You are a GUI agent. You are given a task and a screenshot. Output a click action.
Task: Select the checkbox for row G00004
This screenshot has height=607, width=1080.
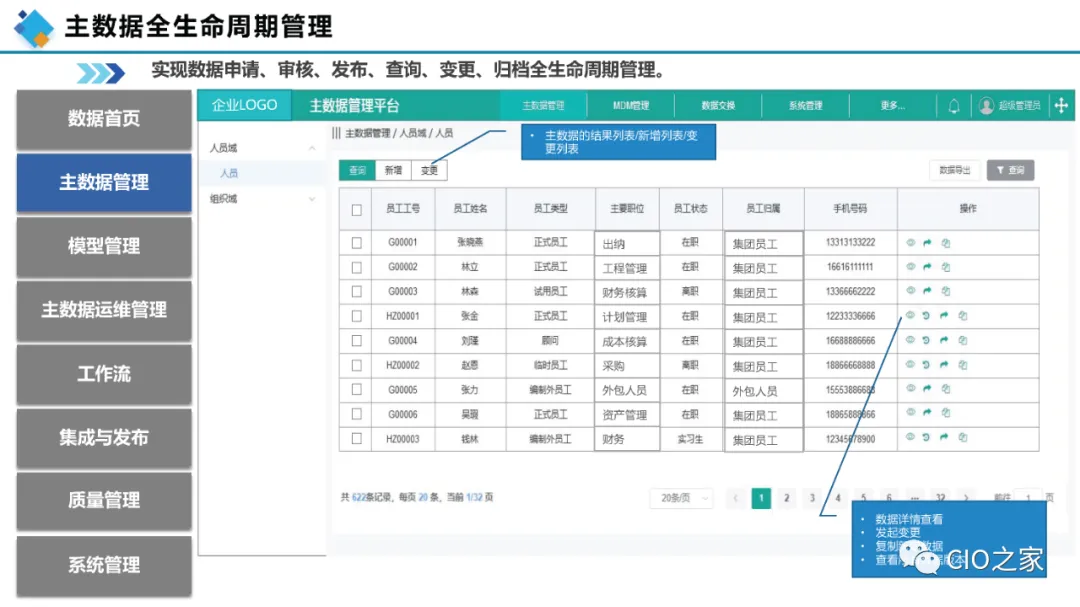[357, 340]
